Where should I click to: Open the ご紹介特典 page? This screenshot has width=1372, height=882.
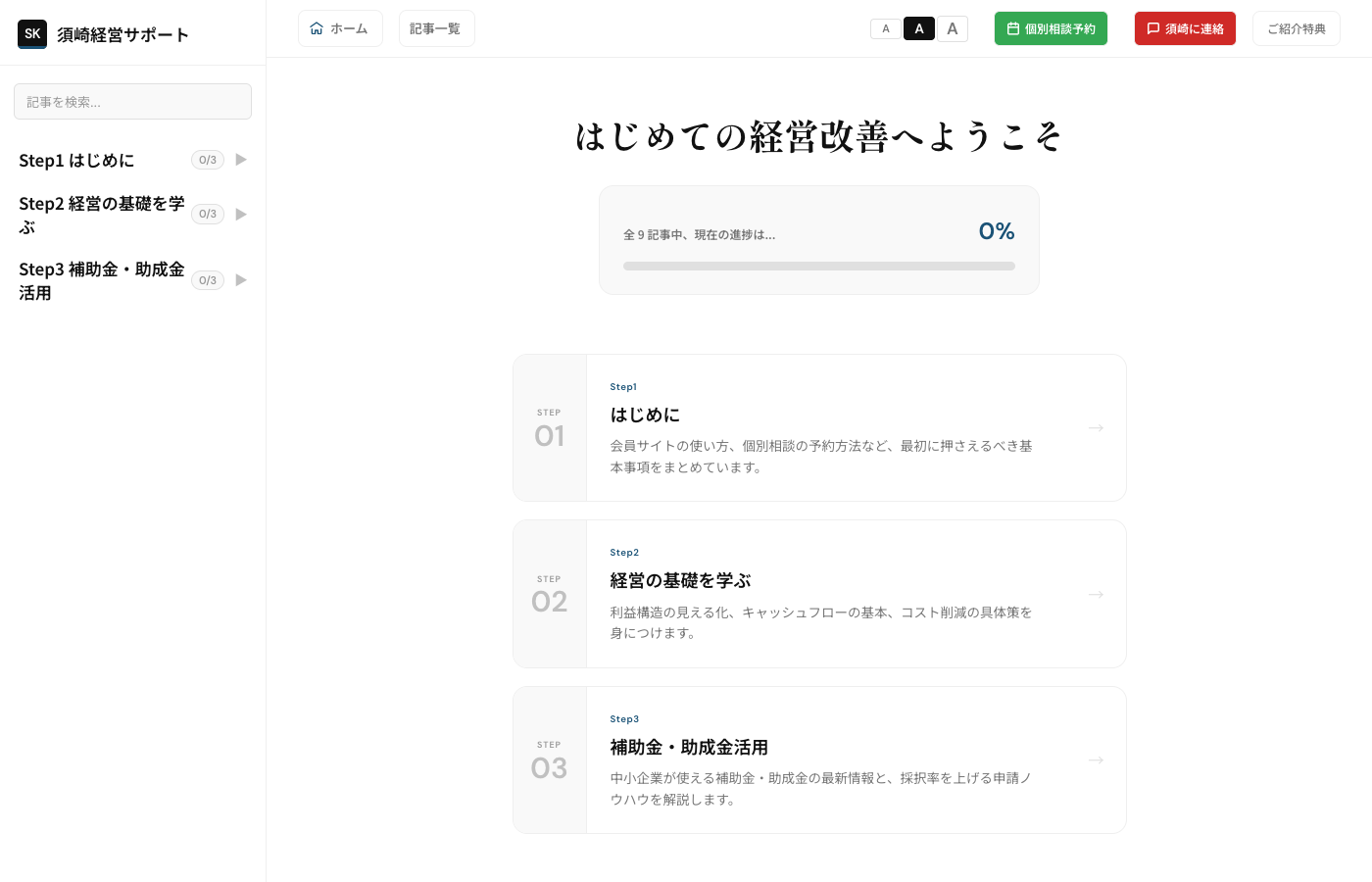coord(1296,28)
